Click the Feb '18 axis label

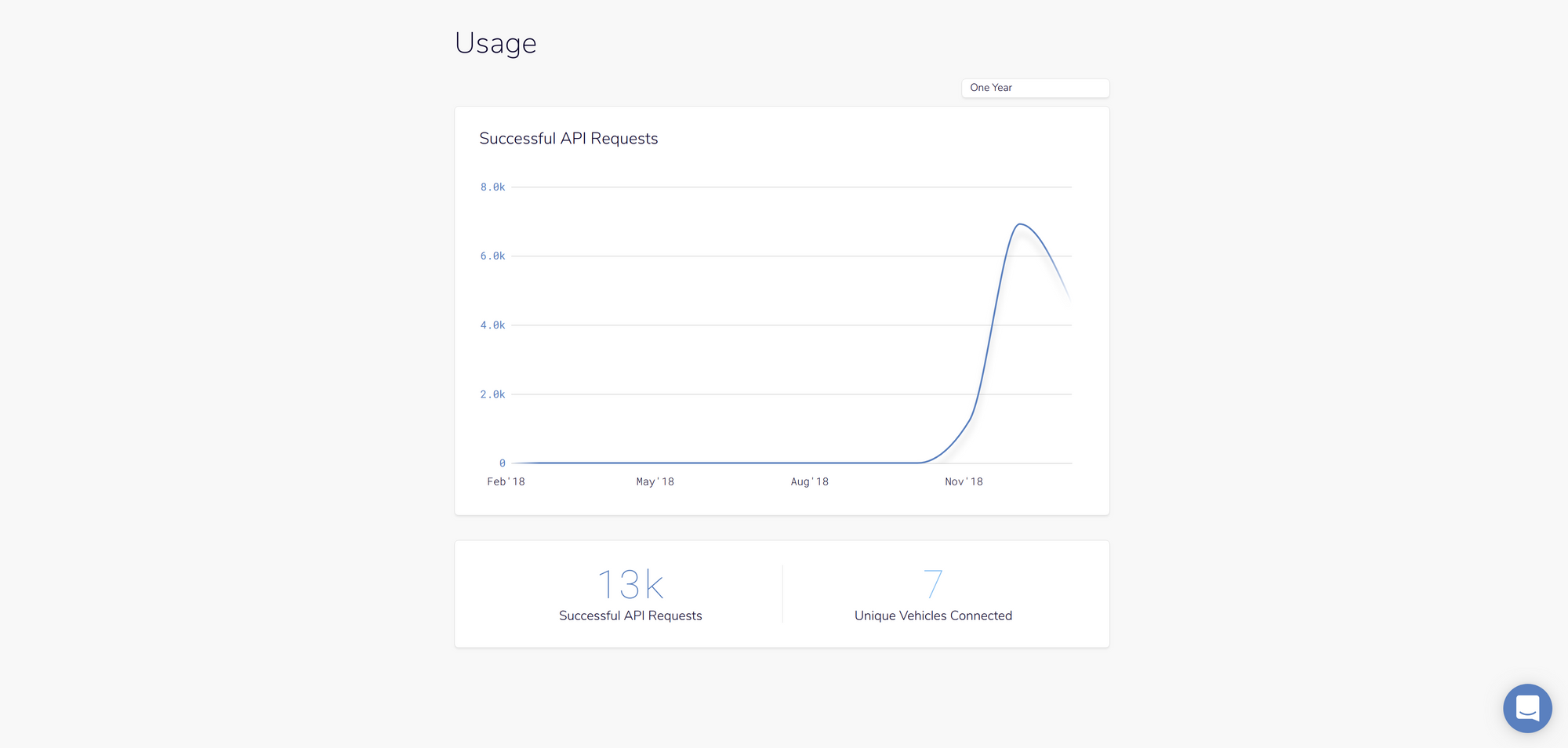(506, 481)
